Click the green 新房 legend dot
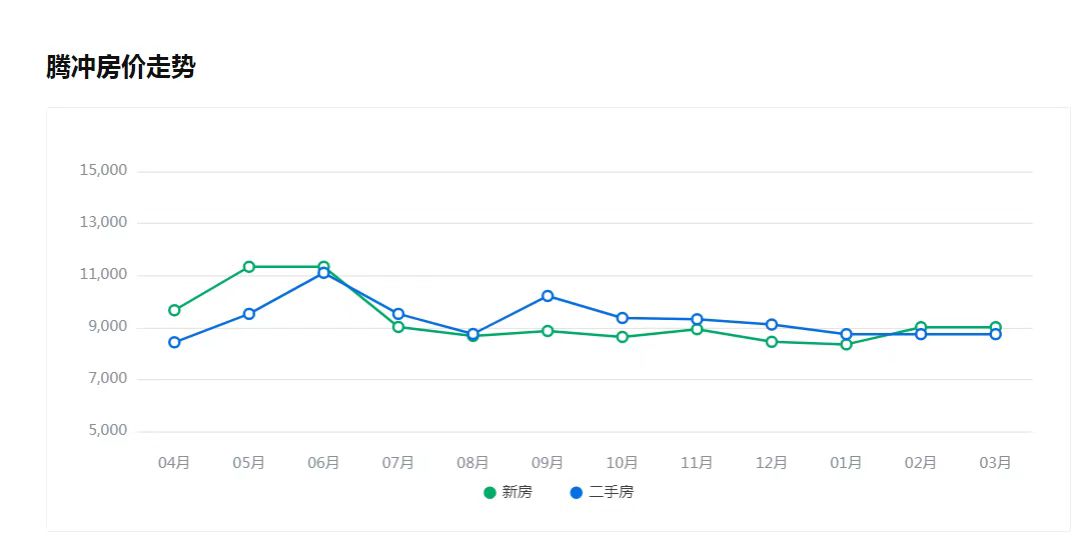 (x=489, y=492)
